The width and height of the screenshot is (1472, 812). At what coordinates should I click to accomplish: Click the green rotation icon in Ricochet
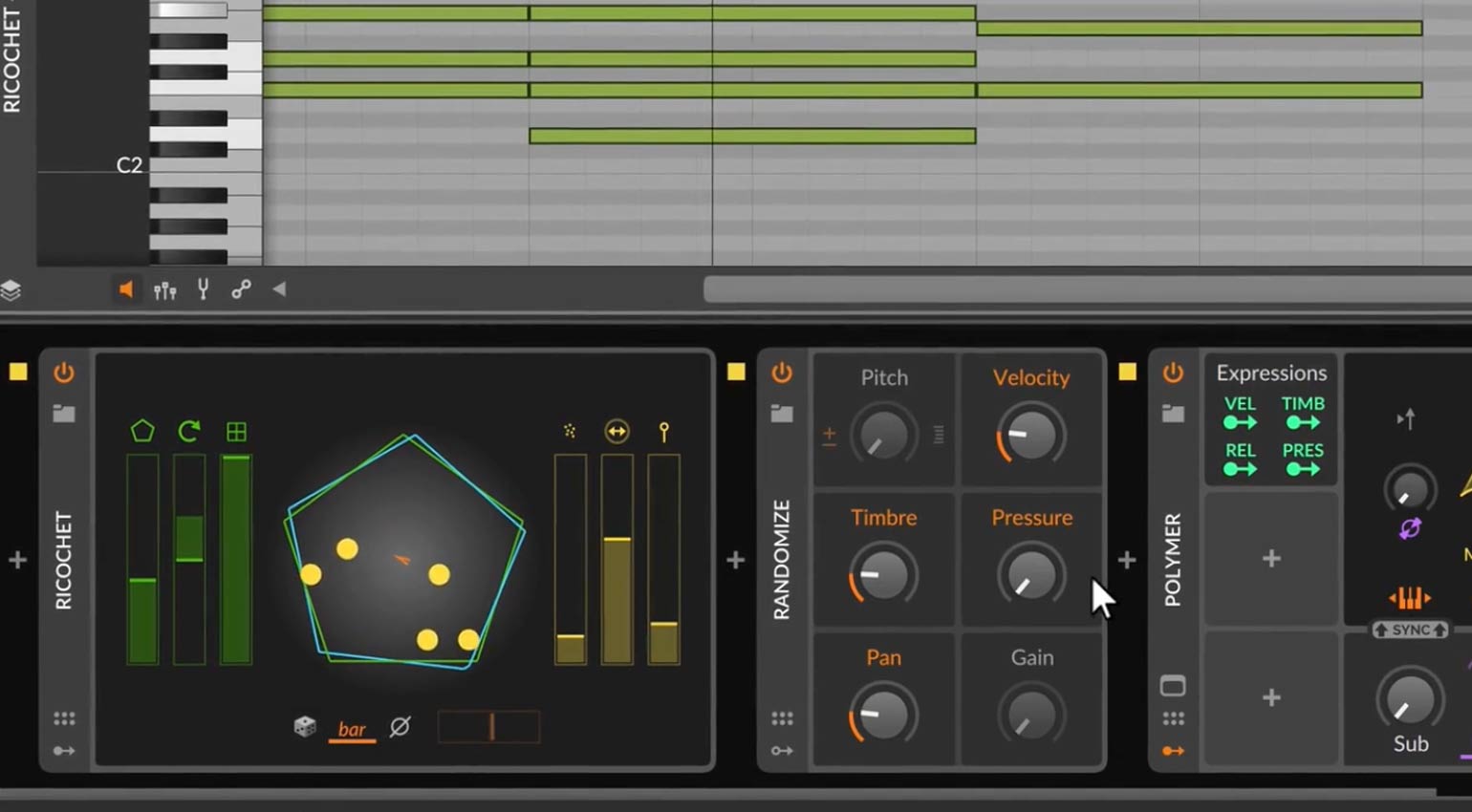pos(188,432)
